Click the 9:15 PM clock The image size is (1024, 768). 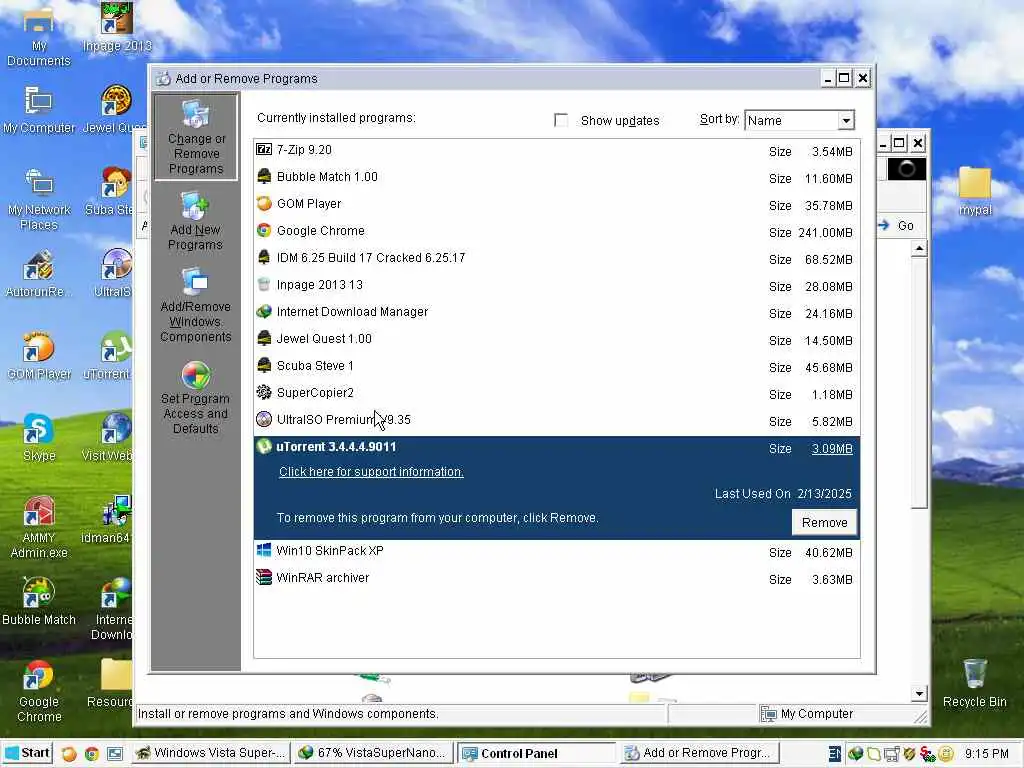pos(986,754)
